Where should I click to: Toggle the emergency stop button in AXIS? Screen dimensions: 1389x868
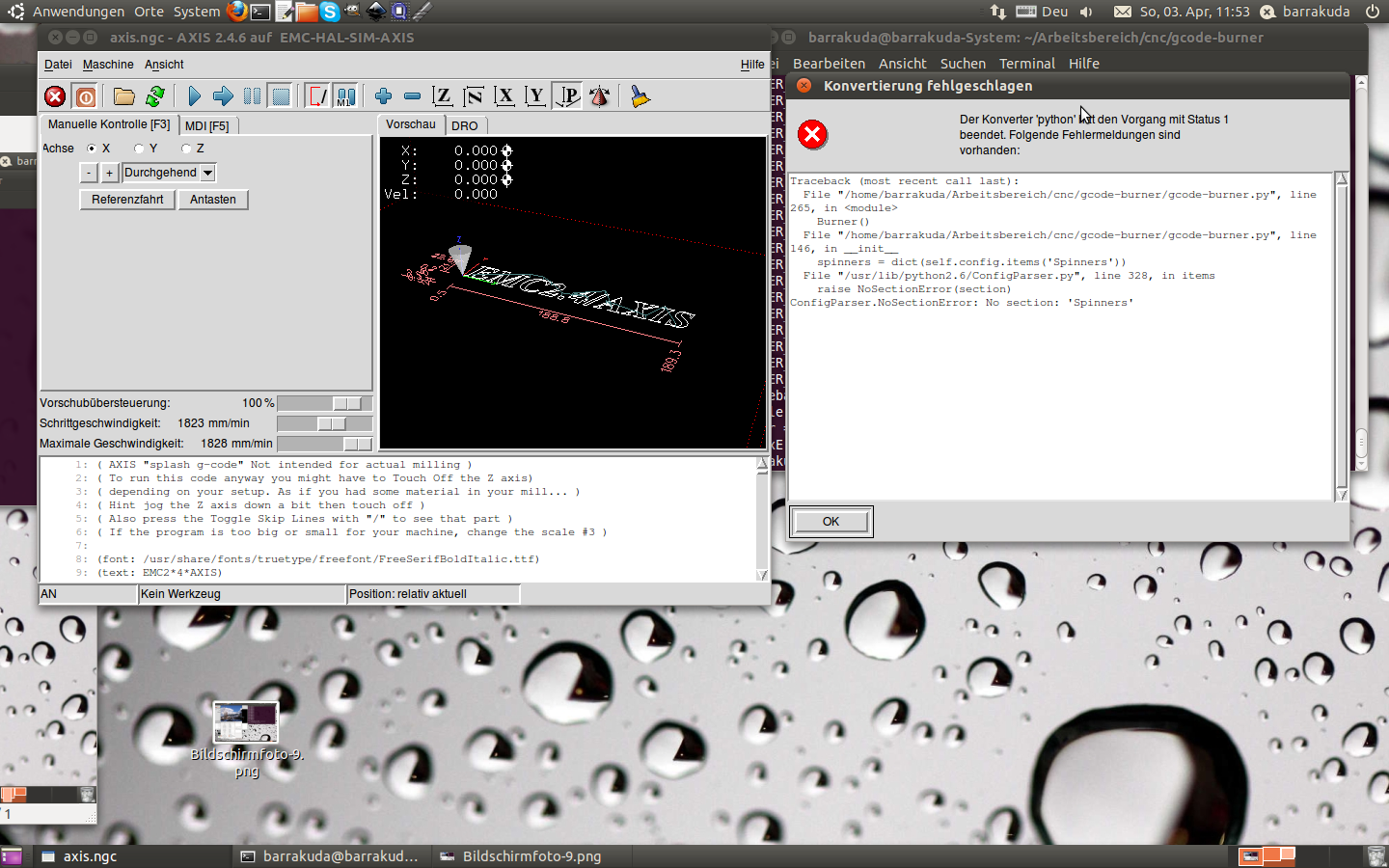55,96
